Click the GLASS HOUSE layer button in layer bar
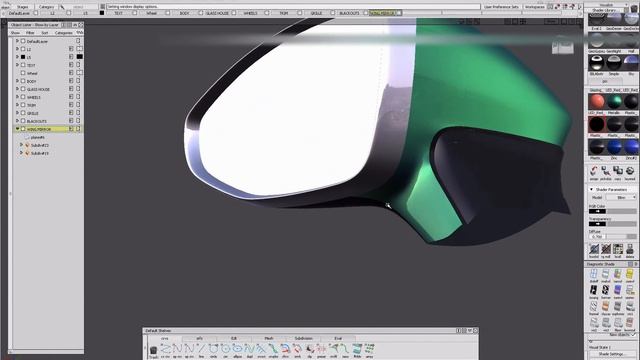This screenshot has width=640, height=360. tap(217, 13)
